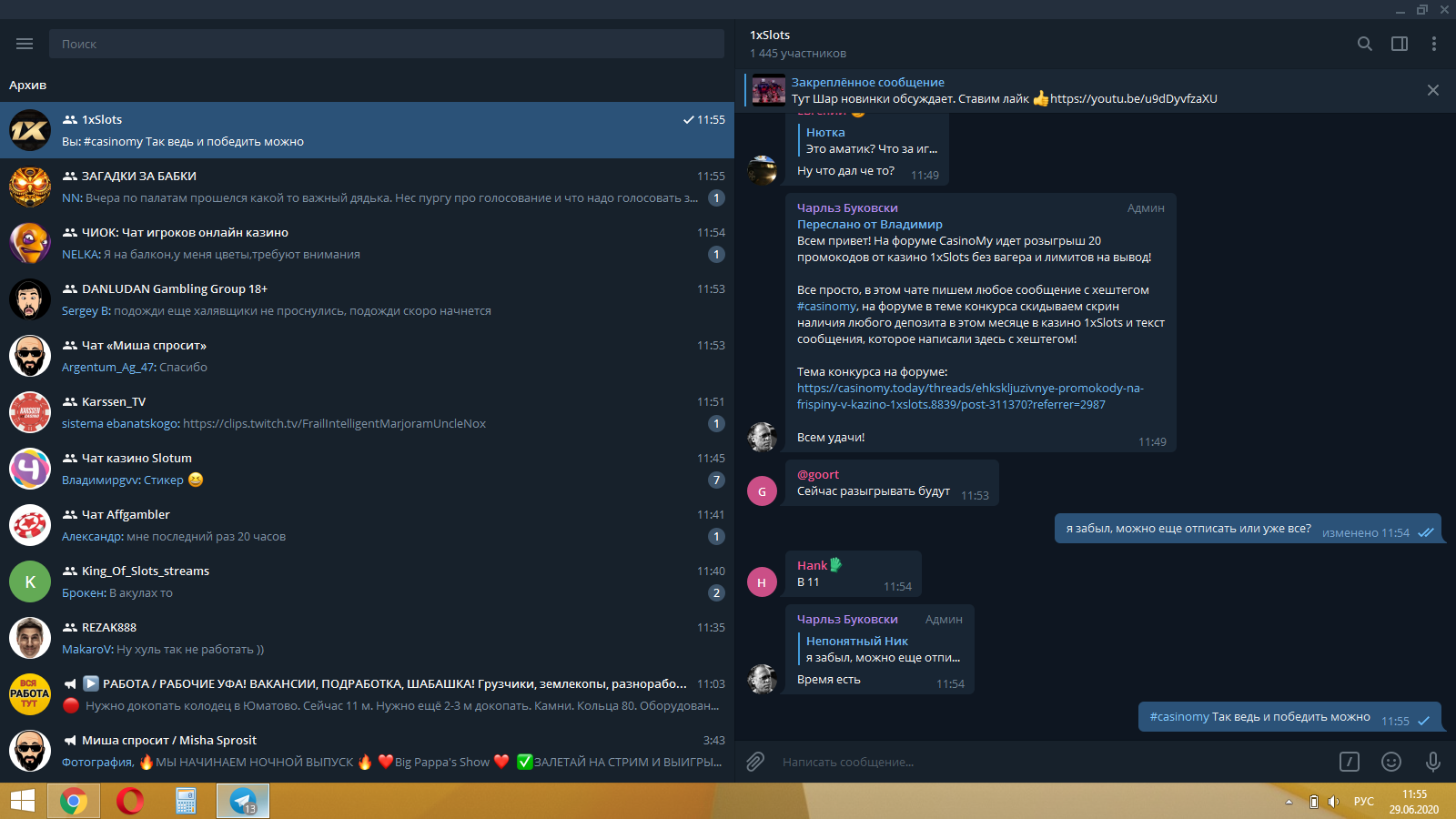Open the King_Of_Slots_streams chat
Image resolution: width=1456 pixels, height=819 pixels.
367,581
